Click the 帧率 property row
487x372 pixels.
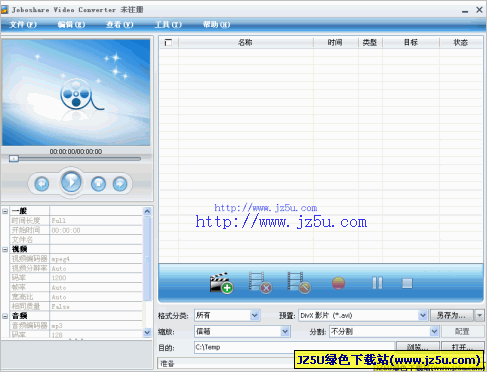76,287
